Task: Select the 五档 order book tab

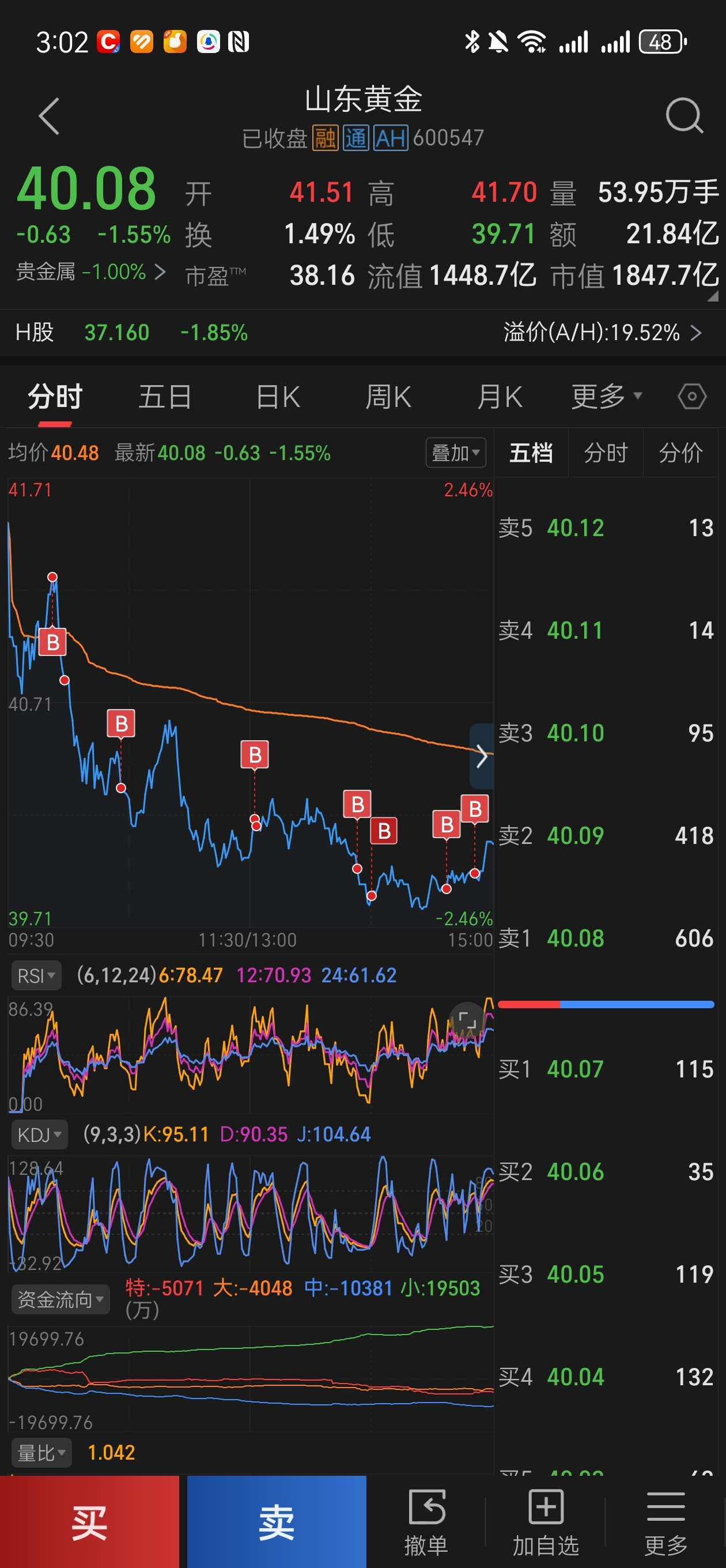Action: [x=531, y=453]
